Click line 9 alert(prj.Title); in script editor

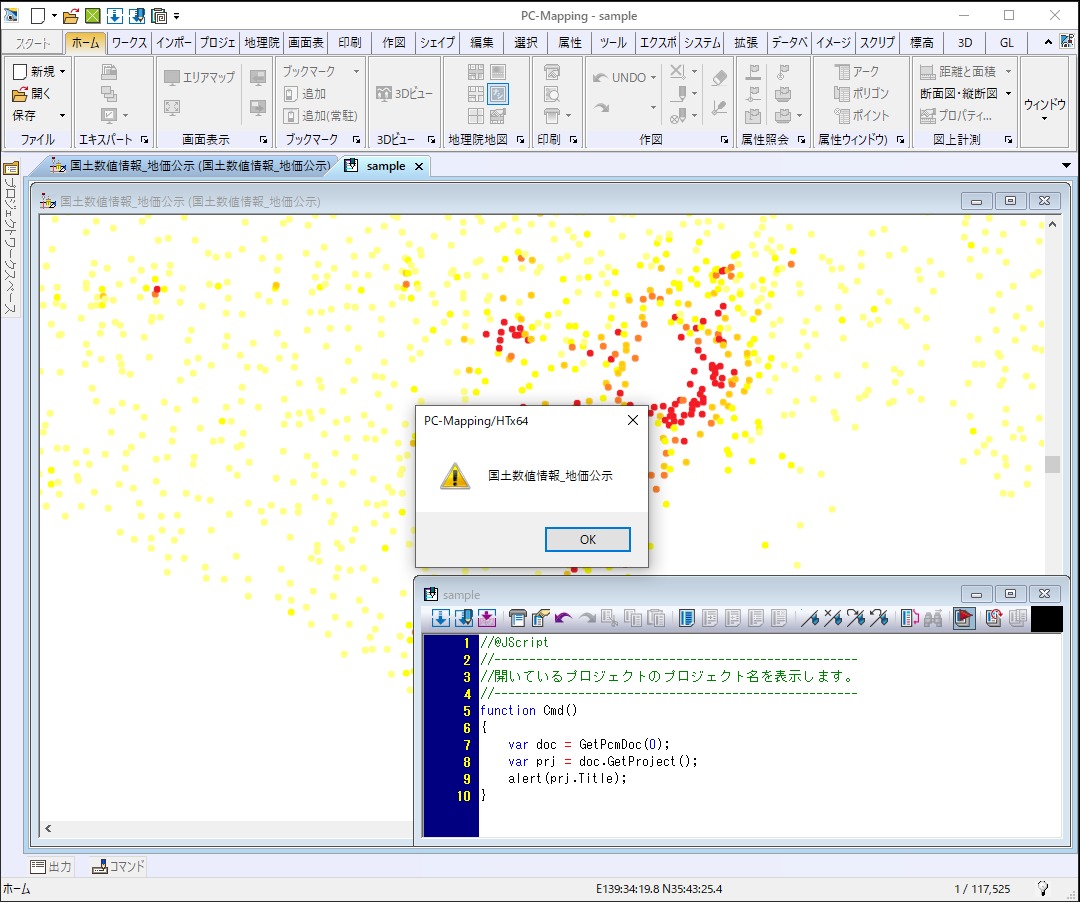click(x=568, y=778)
